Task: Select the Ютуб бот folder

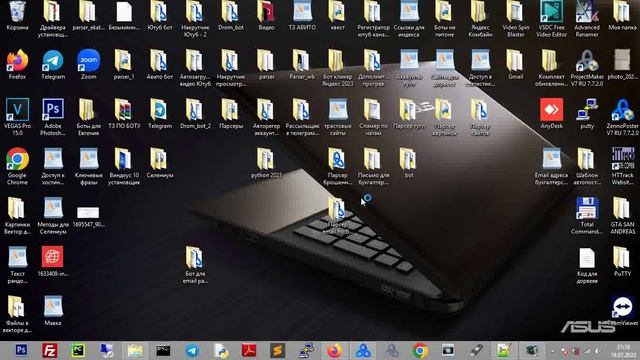Action: [160, 12]
